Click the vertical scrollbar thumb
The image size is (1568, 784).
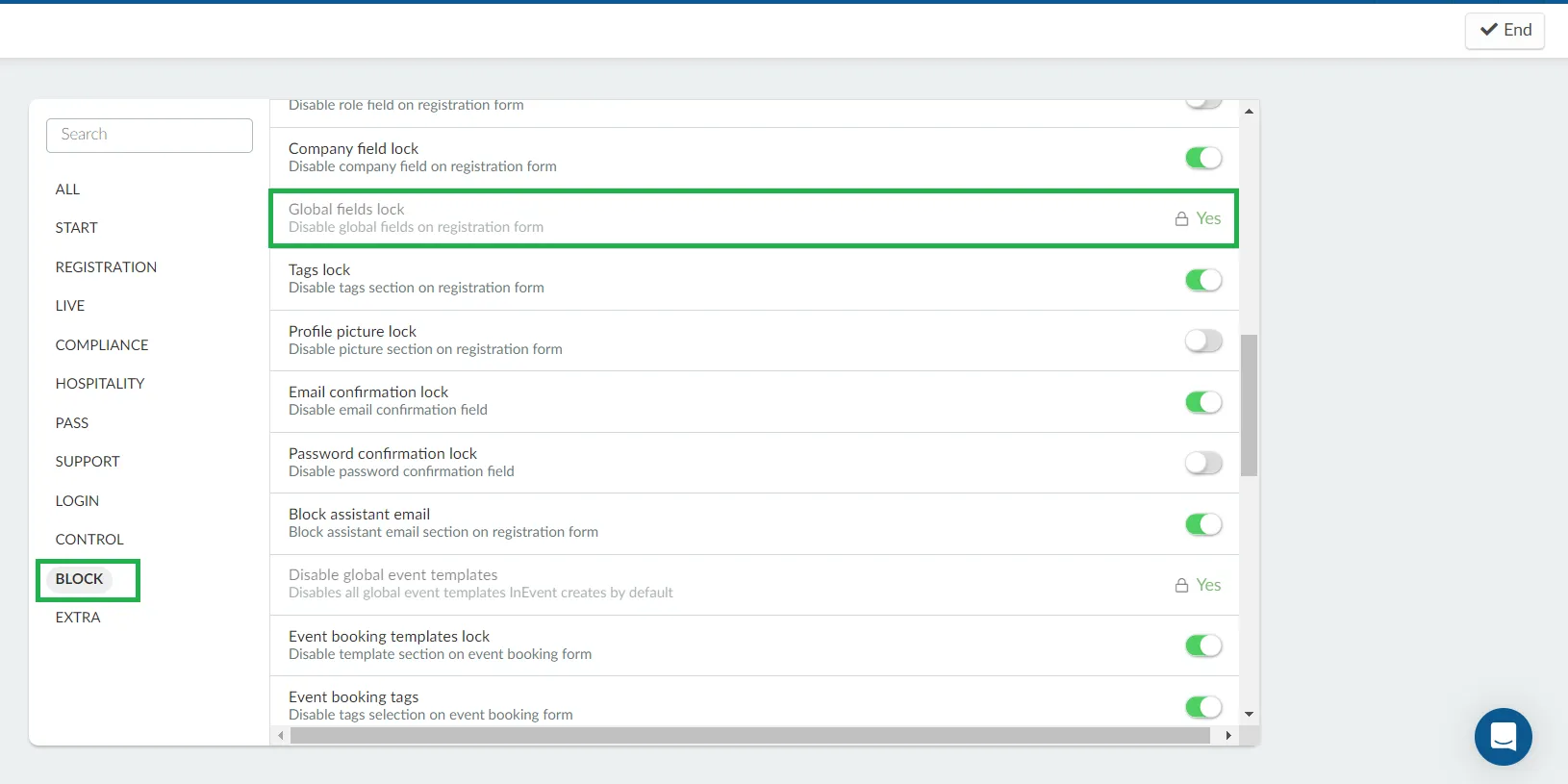pos(1249,405)
